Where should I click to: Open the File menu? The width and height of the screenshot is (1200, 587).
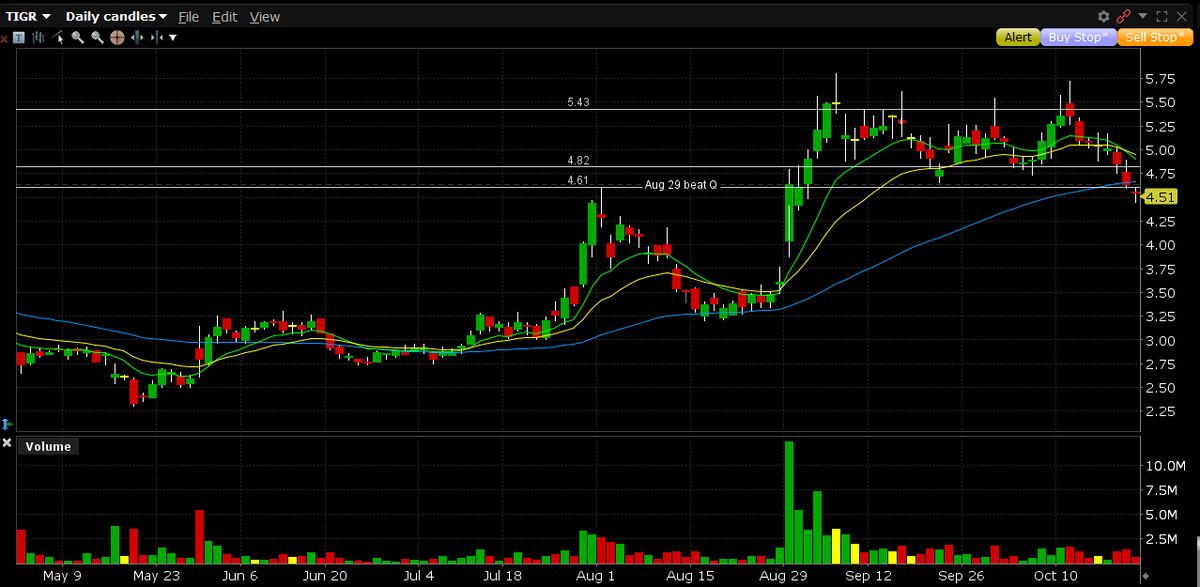pos(188,17)
